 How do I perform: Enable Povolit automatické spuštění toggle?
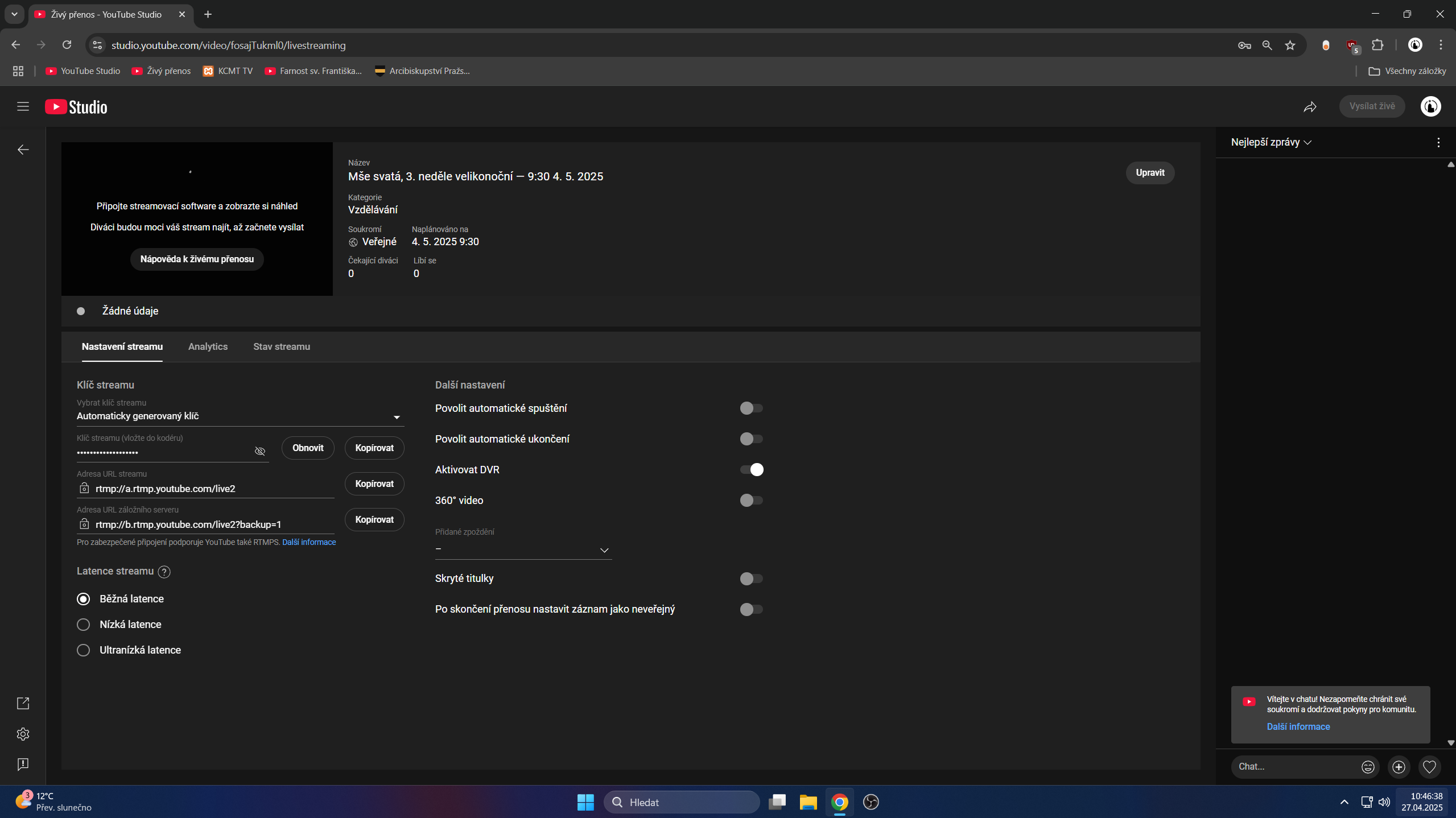coord(751,408)
